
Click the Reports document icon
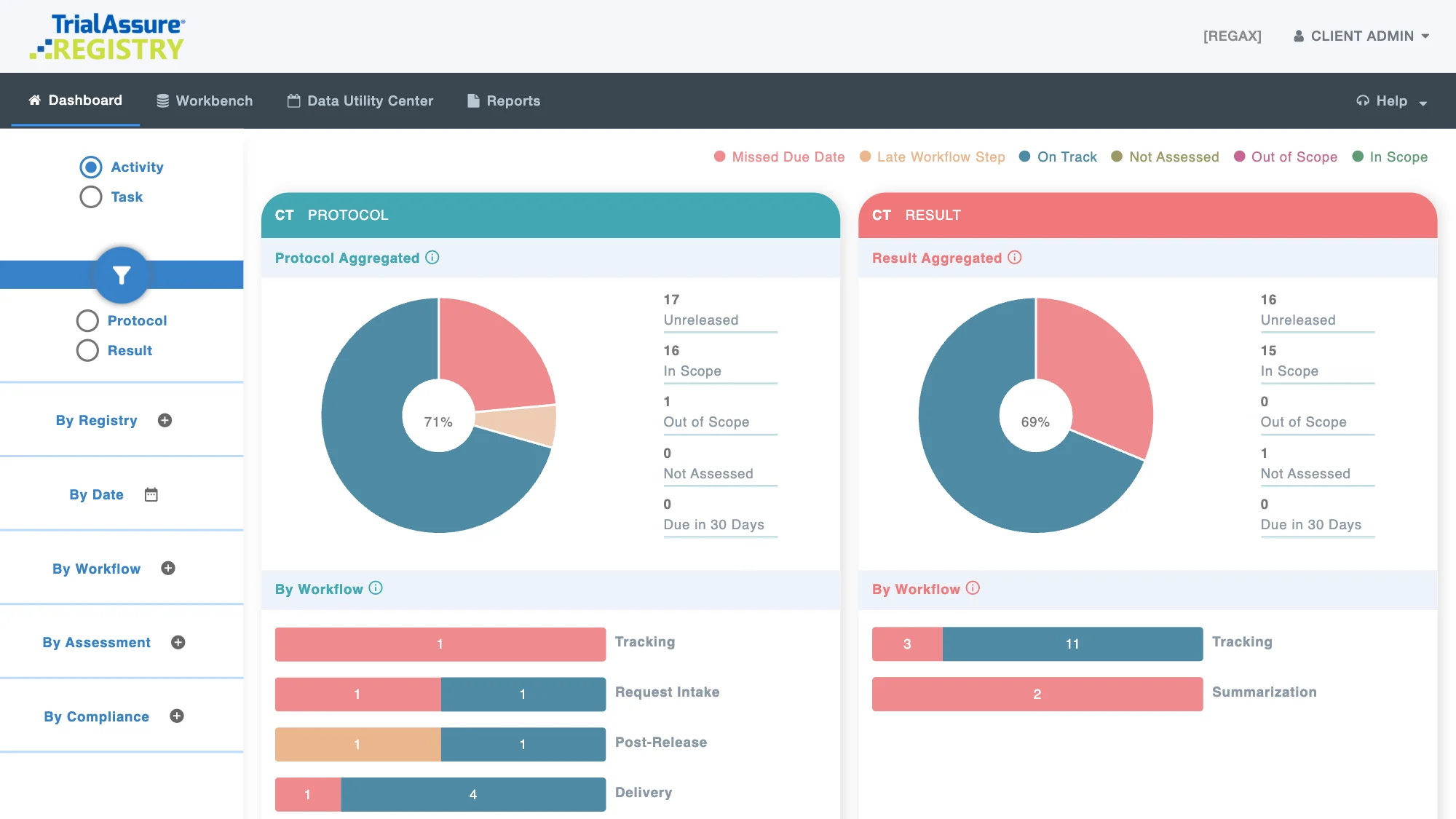pyautogui.click(x=473, y=101)
